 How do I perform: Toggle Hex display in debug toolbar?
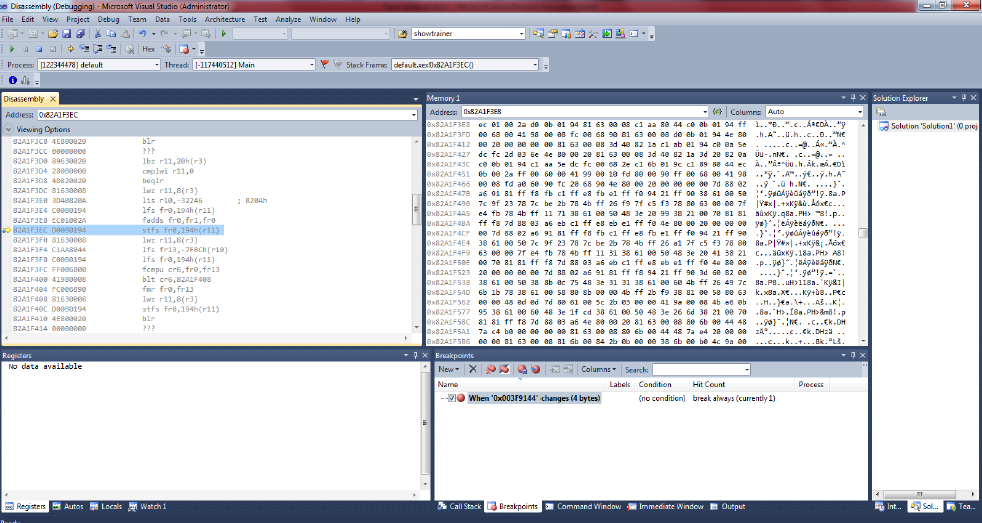(148, 48)
